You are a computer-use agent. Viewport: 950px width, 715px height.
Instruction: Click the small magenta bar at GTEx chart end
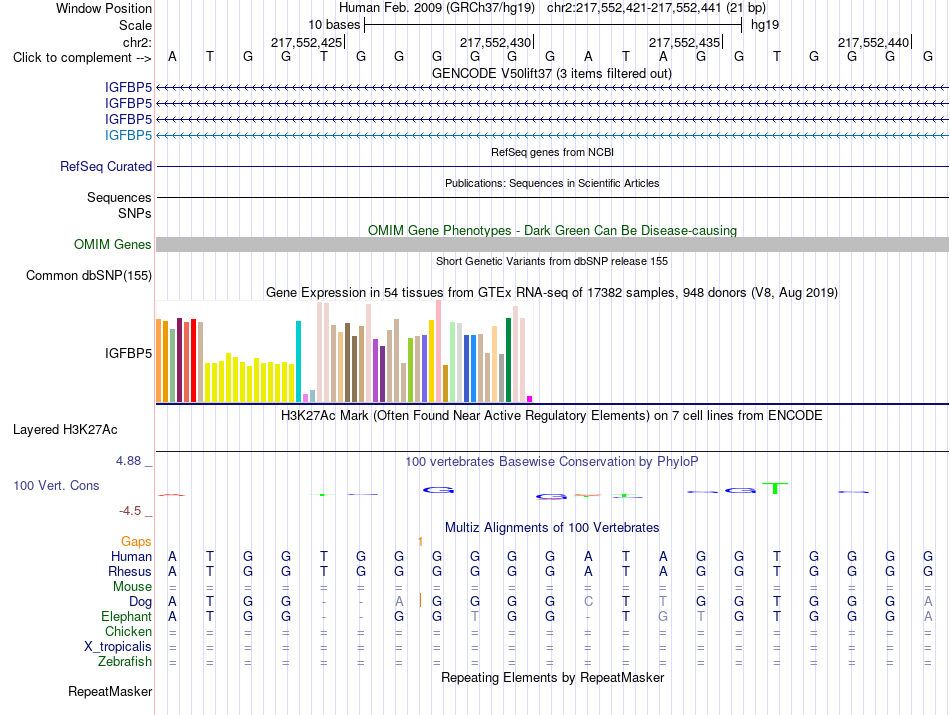click(530, 399)
